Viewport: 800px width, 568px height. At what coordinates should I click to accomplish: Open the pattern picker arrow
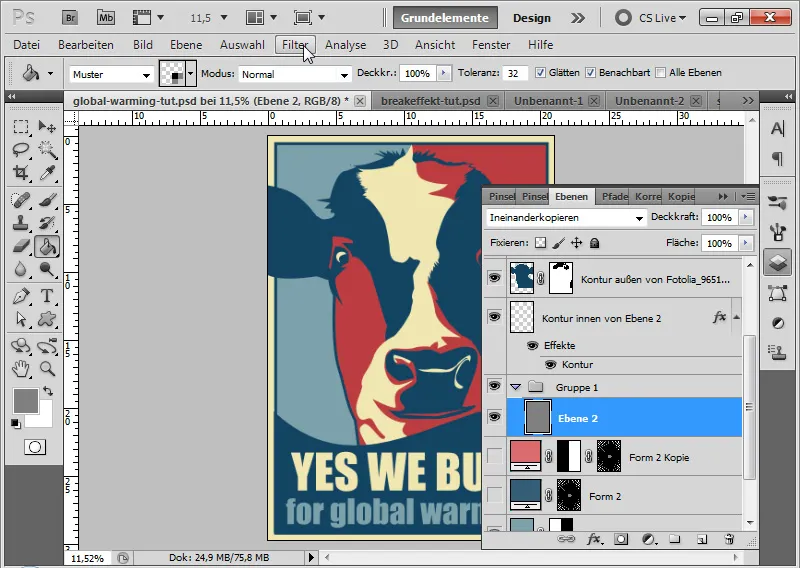click(x=191, y=73)
